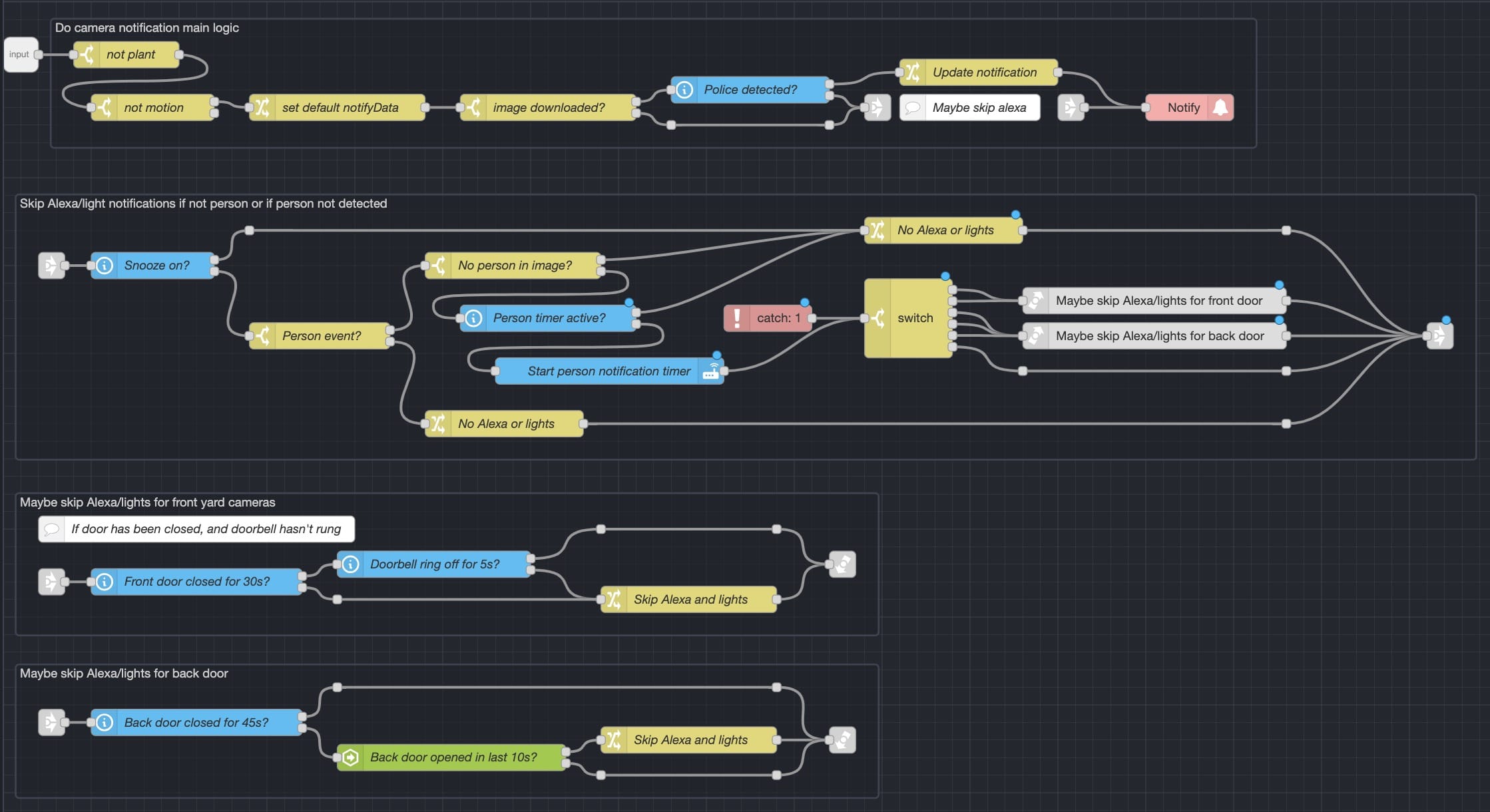Select link in node before Front door closed for 30s?
Image resolution: width=1490 pixels, height=812 pixels.
point(51,582)
